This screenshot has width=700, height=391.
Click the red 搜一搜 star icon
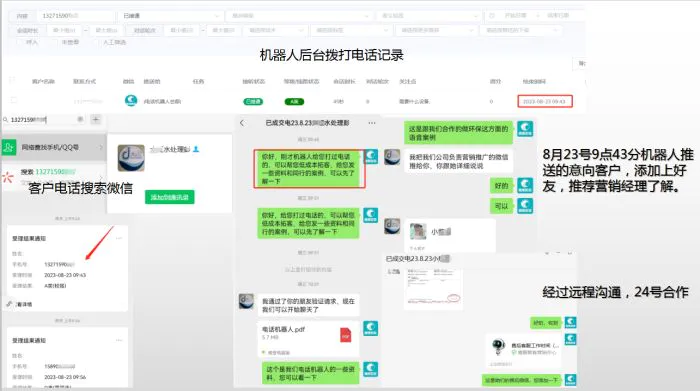8,177
